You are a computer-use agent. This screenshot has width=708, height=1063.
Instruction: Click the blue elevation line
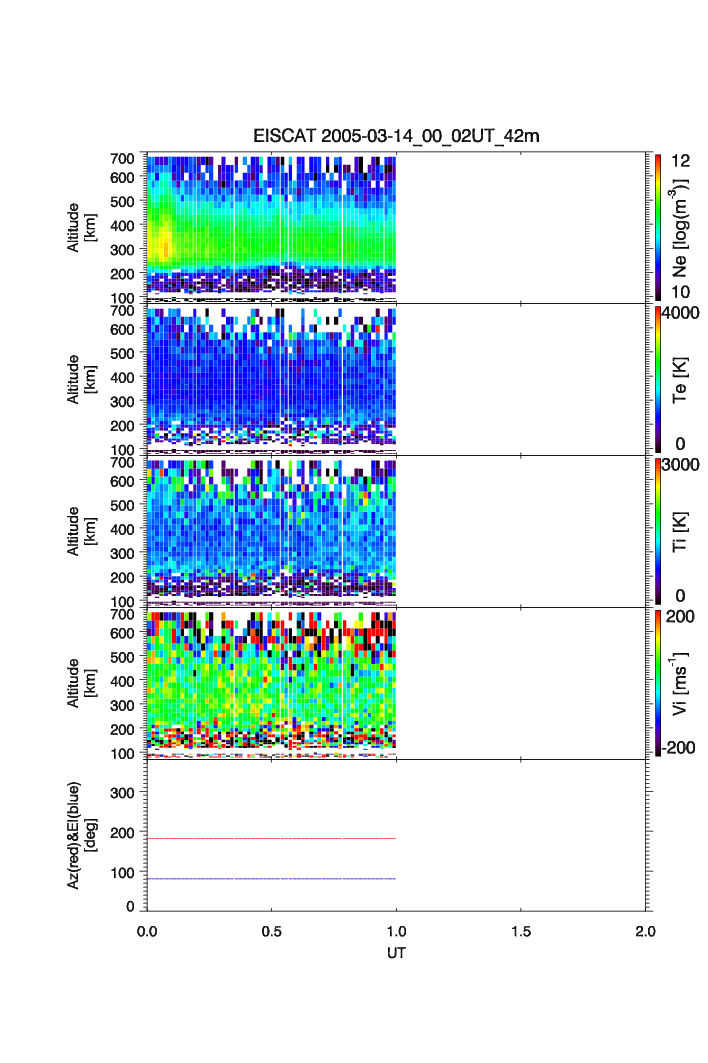coord(271,878)
